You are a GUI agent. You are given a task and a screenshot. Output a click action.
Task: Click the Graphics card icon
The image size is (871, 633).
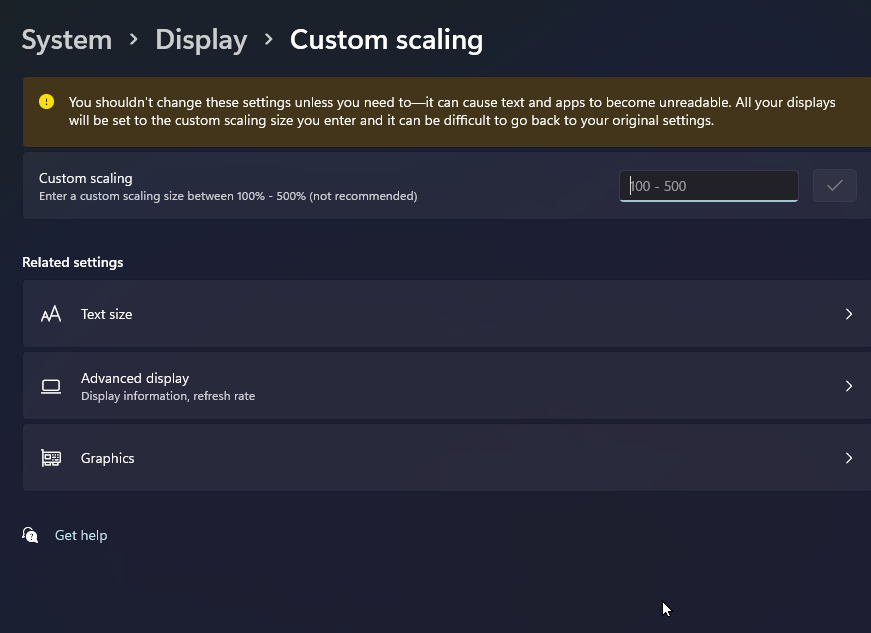(51, 458)
